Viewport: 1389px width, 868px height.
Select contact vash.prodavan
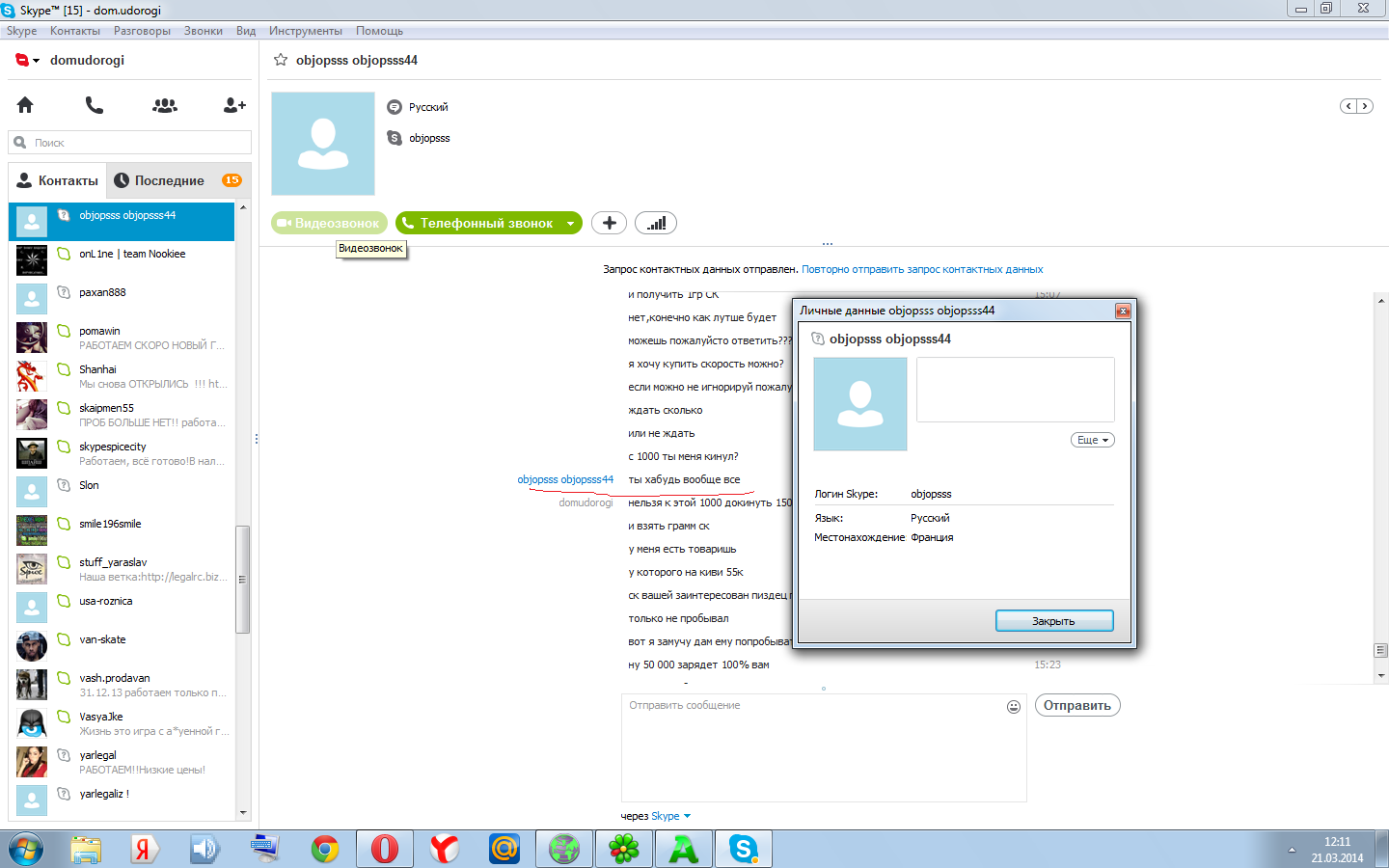[x=122, y=685]
